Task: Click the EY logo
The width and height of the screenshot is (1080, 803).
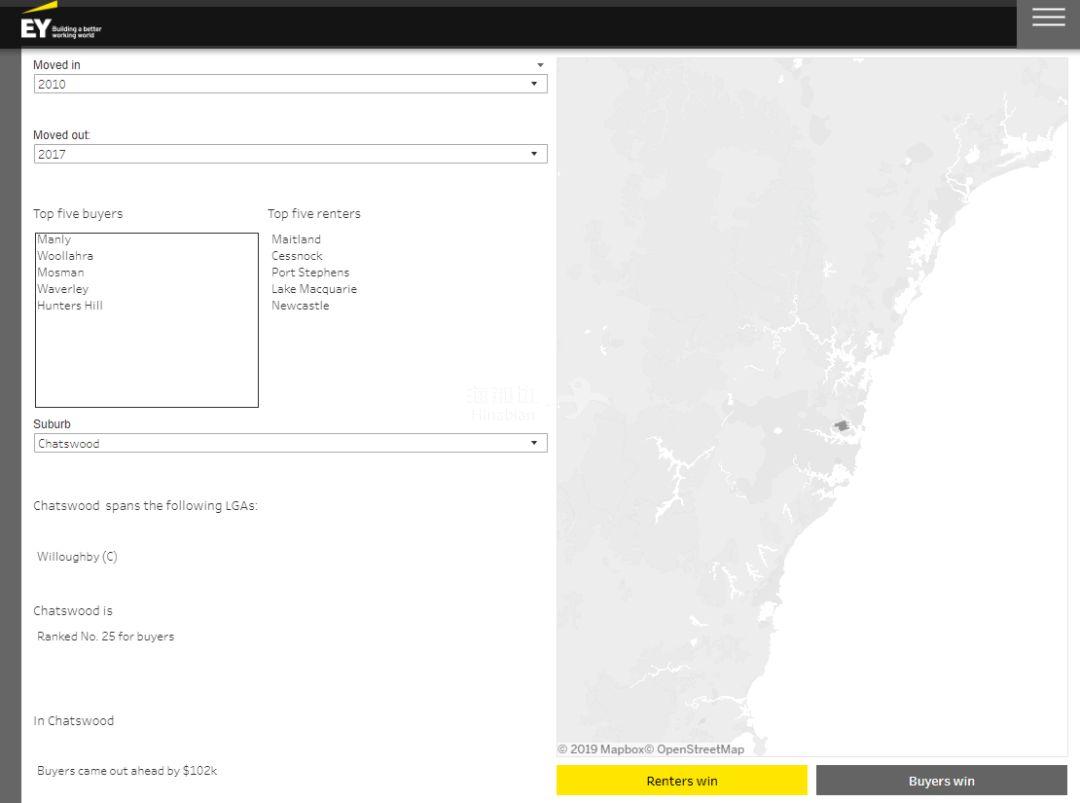Action: [61, 22]
